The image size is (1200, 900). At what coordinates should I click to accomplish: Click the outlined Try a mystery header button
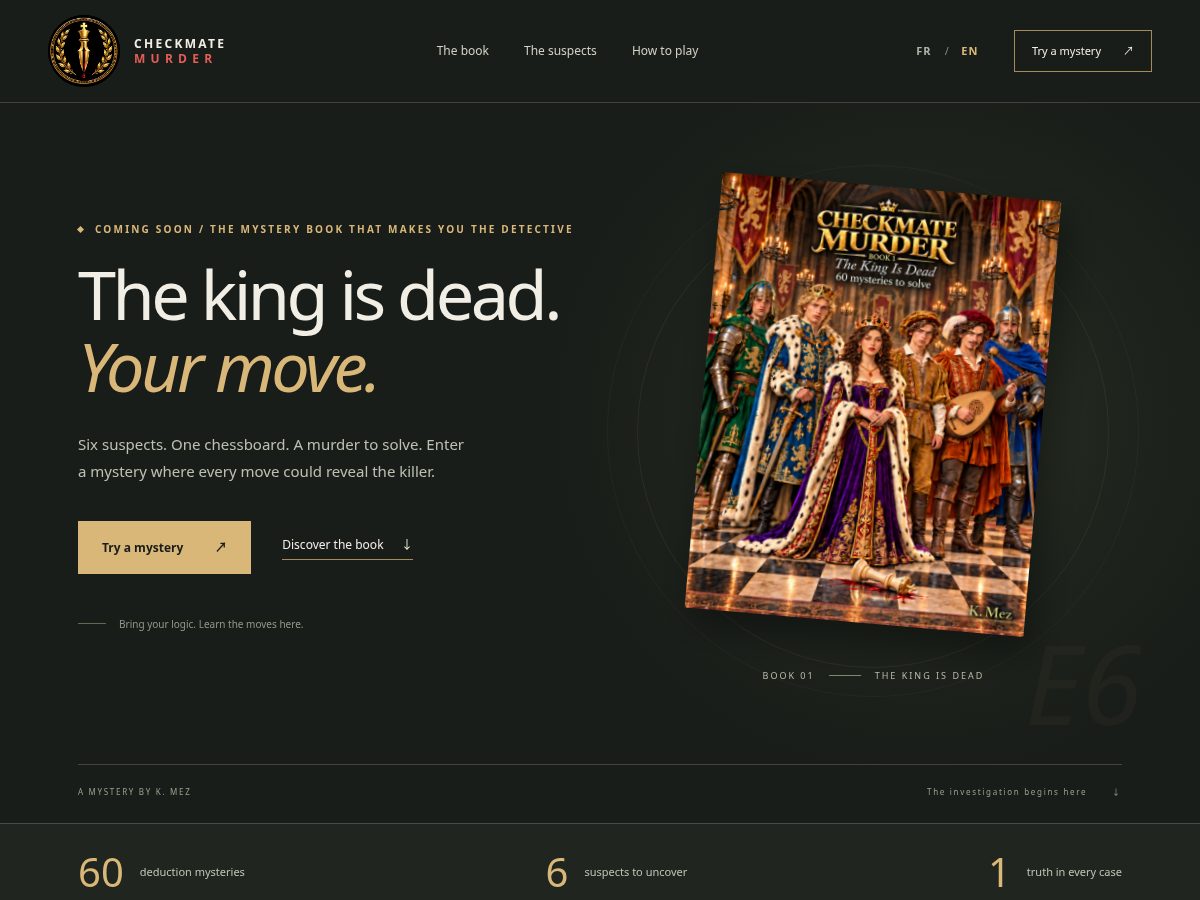pos(1083,51)
